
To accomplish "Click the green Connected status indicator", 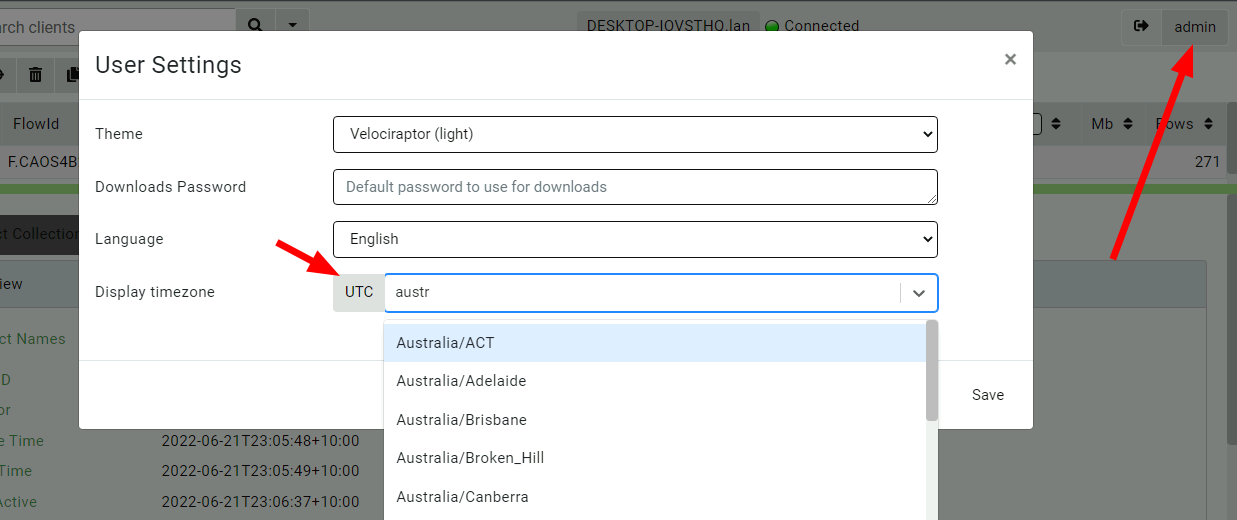I will [772, 27].
